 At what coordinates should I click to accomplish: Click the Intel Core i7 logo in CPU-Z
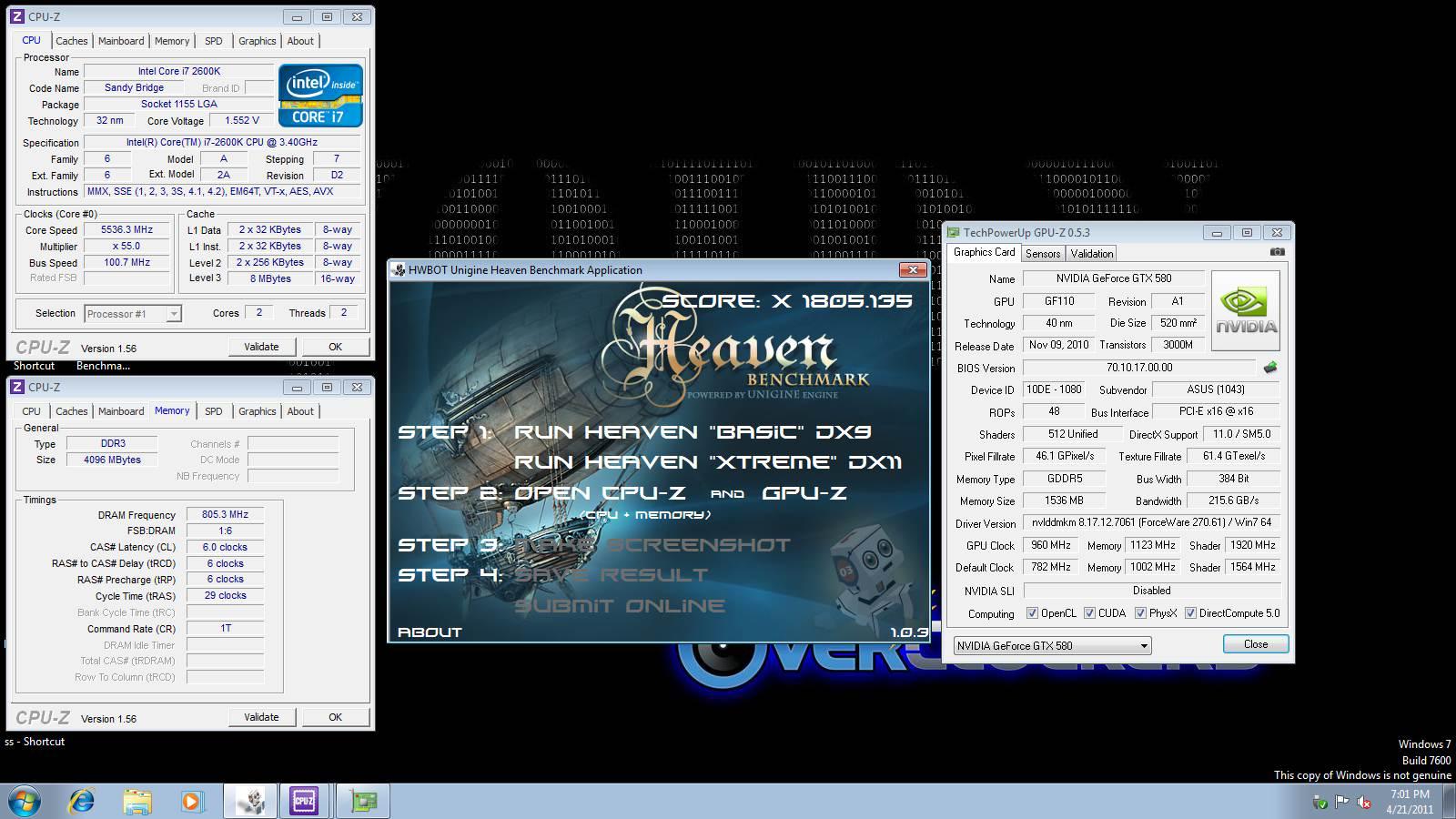coord(320,95)
